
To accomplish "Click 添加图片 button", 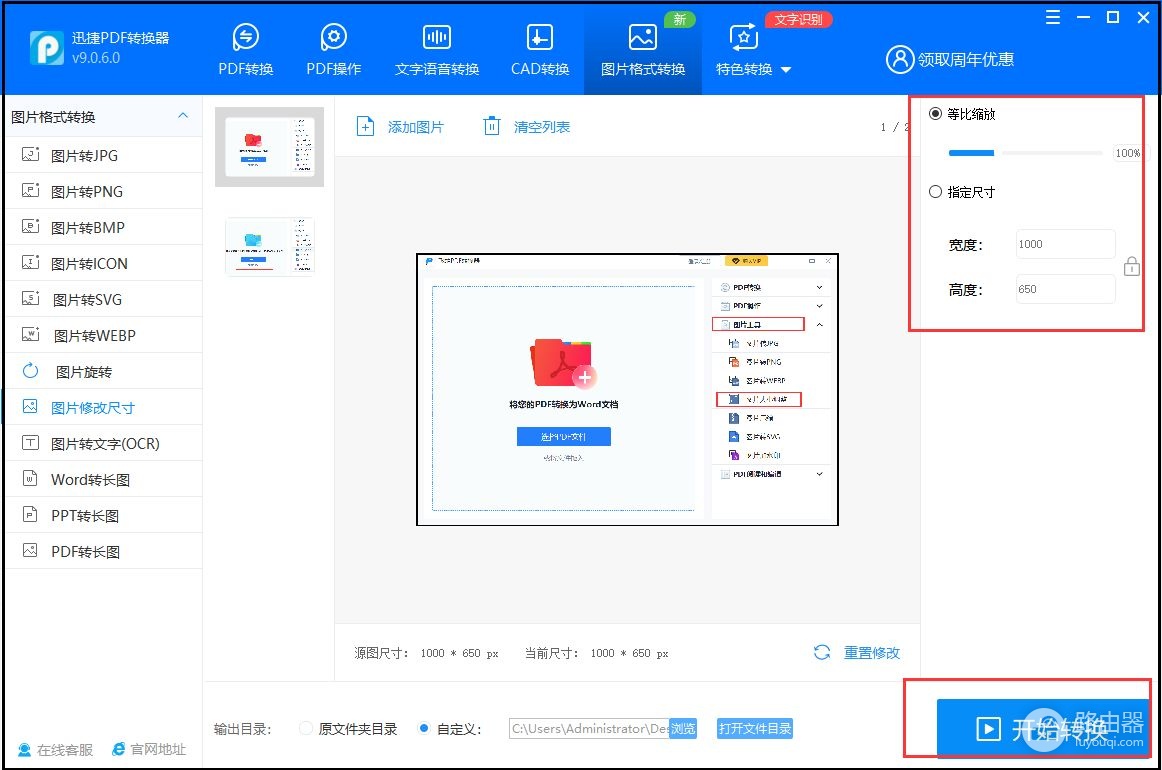I will 400,127.
